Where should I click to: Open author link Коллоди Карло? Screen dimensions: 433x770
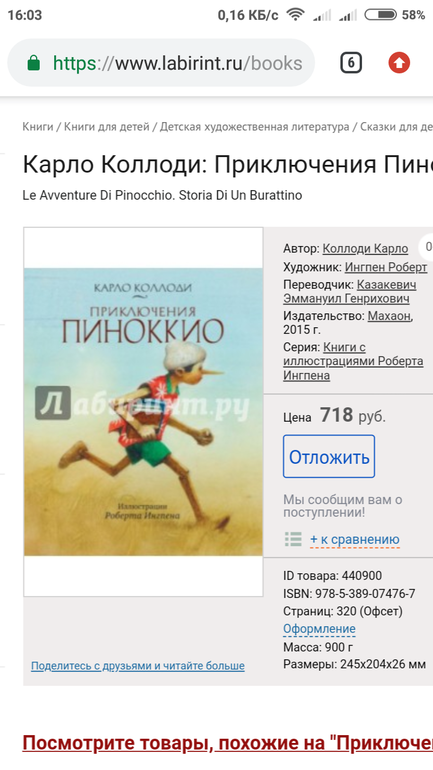pyautogui.click(x=365, y=248)
